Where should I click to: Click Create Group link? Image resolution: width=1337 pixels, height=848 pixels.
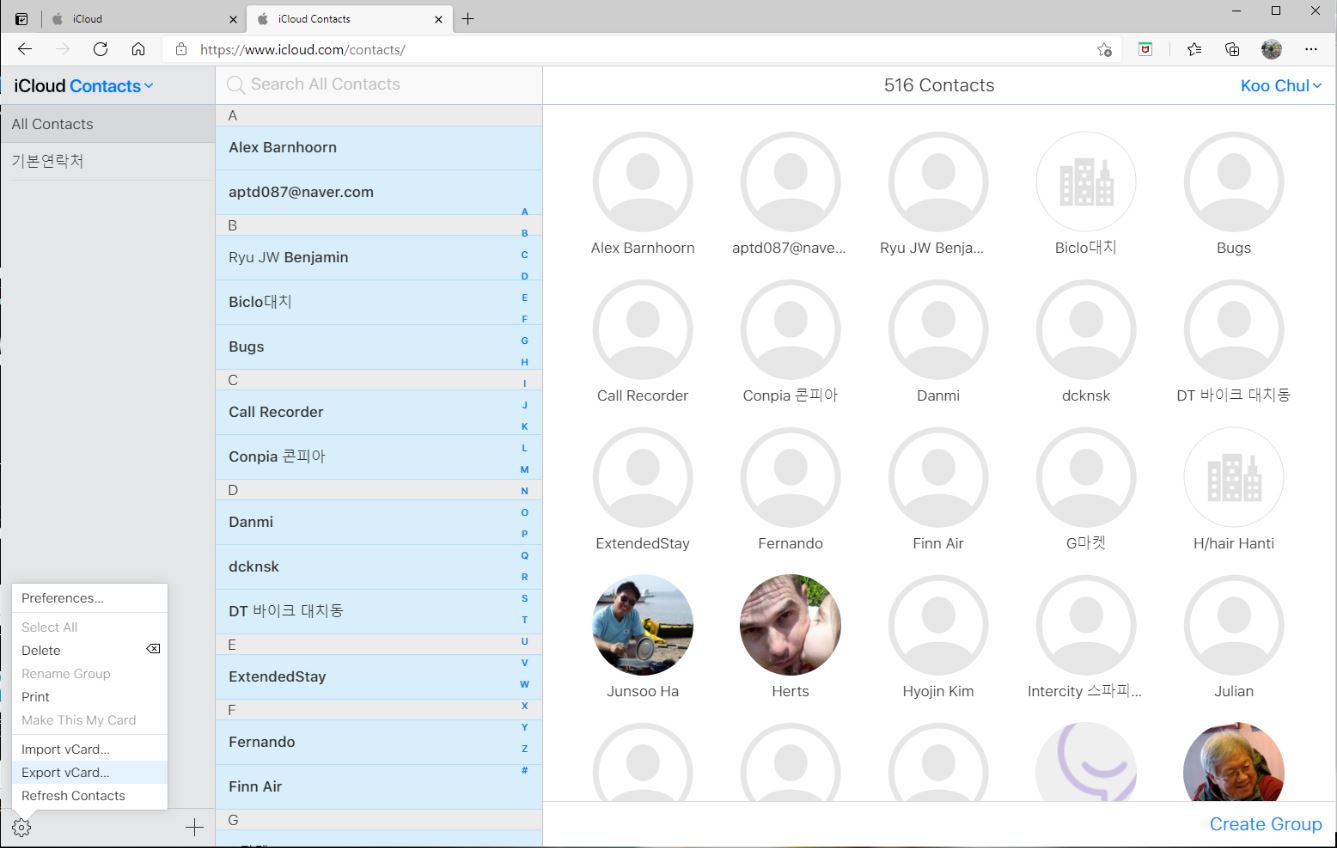pos(1265,824)
